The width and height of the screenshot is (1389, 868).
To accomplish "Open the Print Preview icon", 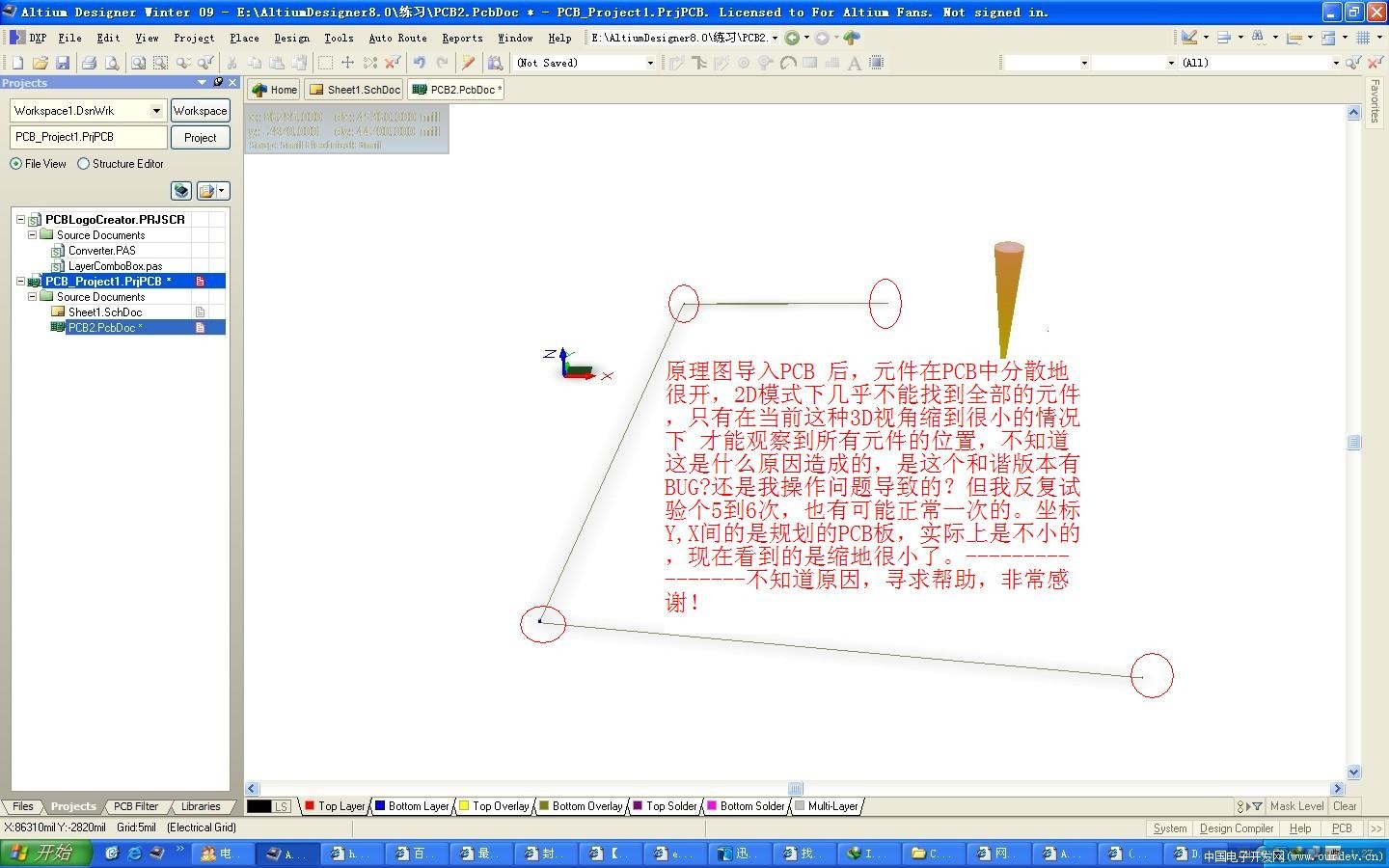I will pyautogui.click(x=114, y=62).
